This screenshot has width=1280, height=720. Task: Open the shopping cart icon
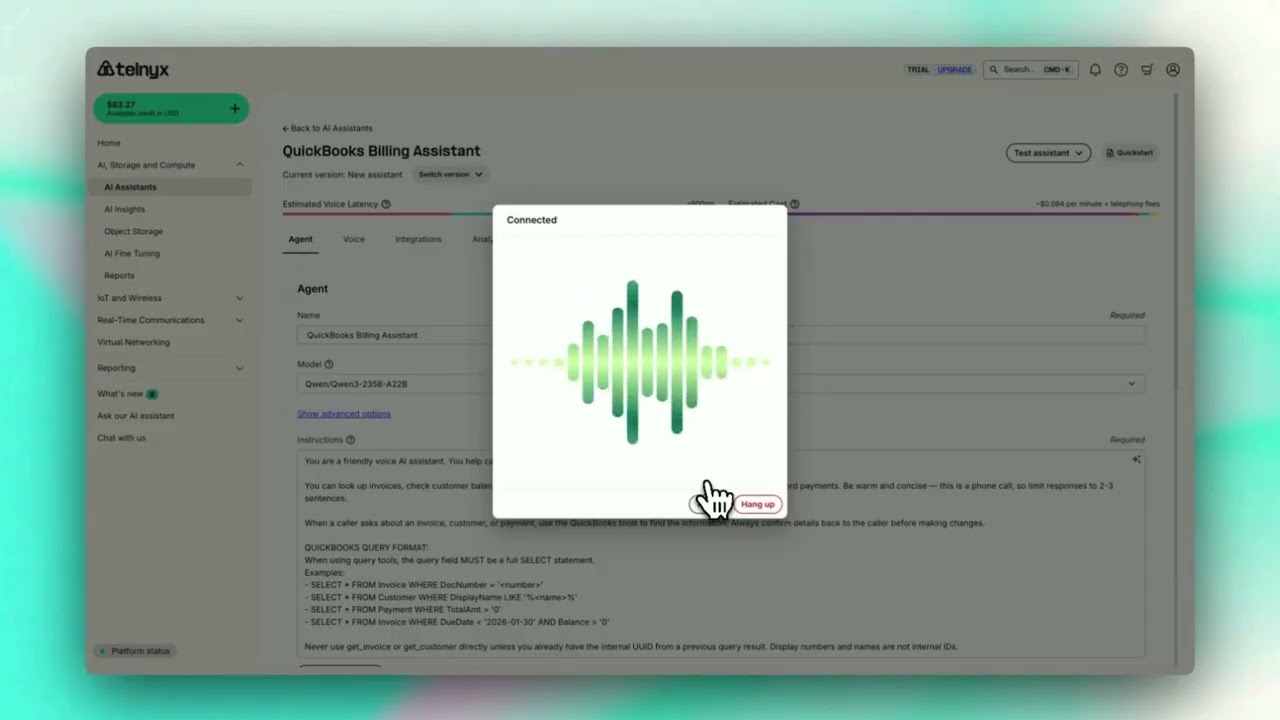click(1147, 70)
